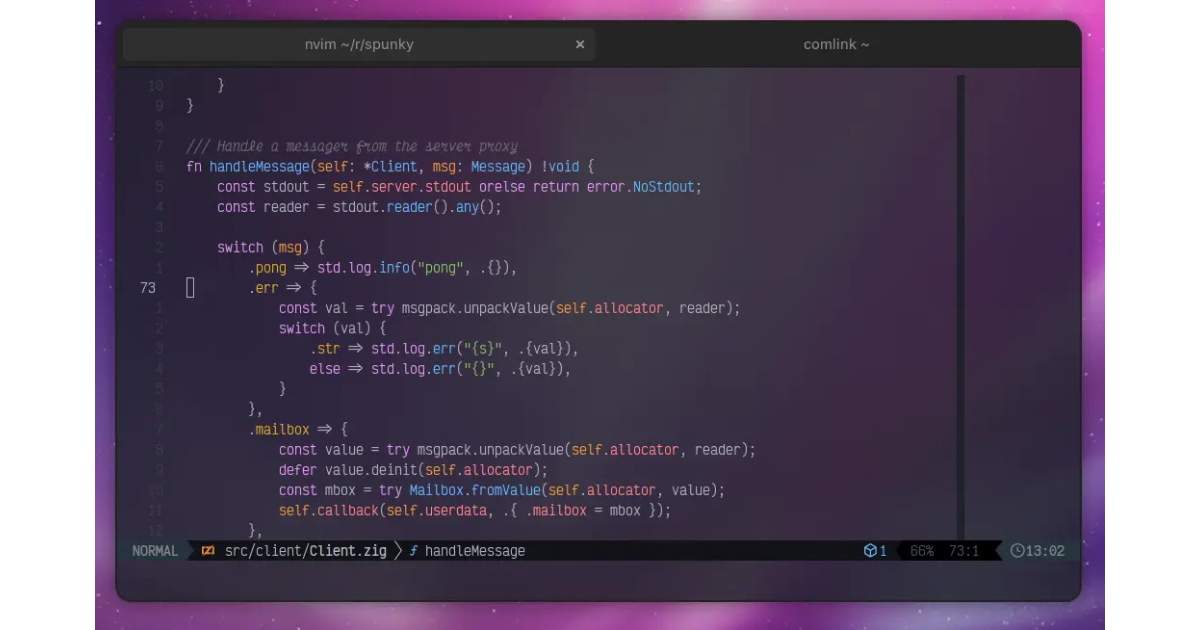Click the function symbol icon before handleMessage
Image resolution: width=1200 pixels, height=630 pixels.
coord(413,551)
